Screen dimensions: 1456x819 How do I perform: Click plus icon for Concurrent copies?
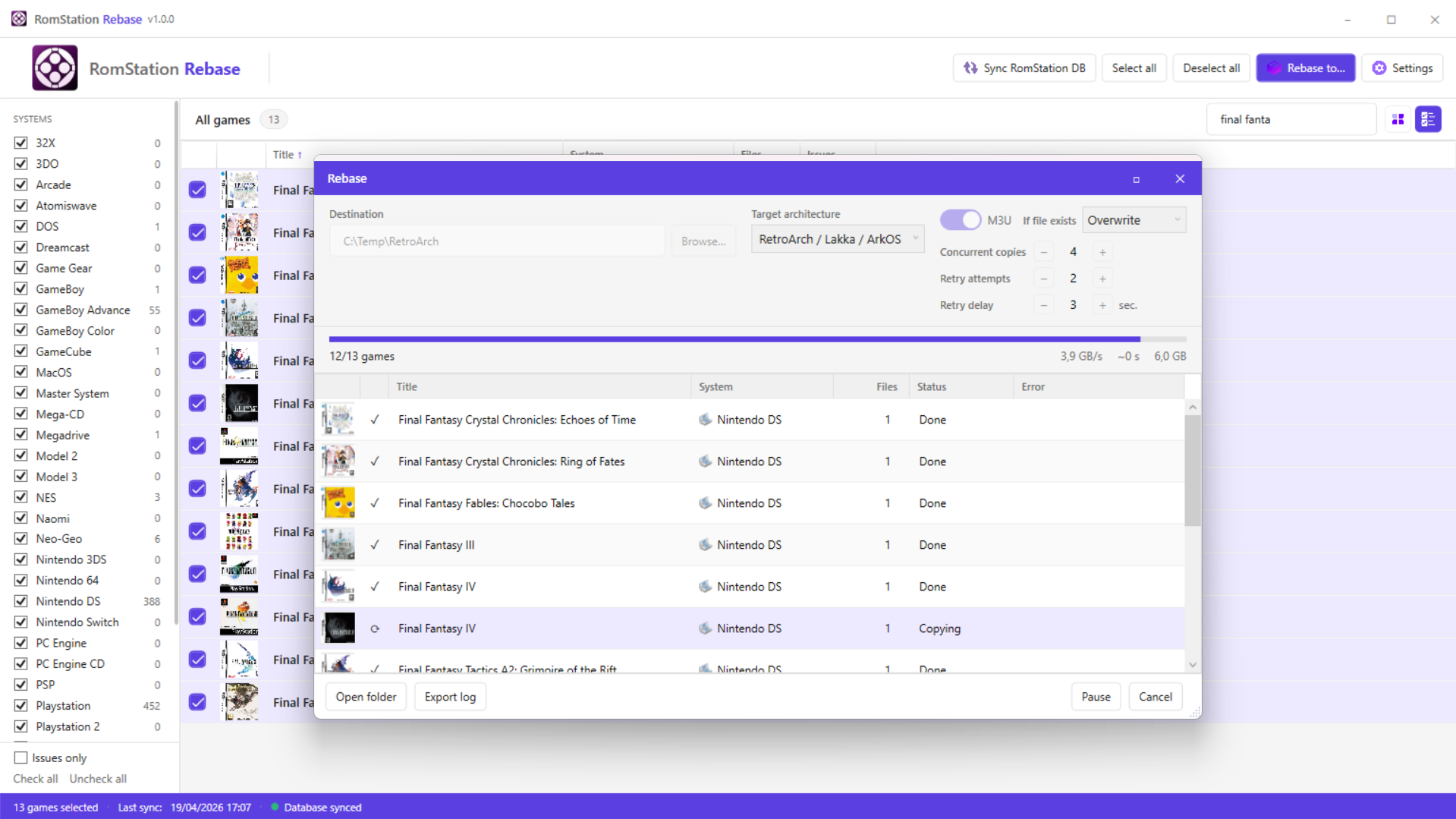click(x=1102, y=252)
